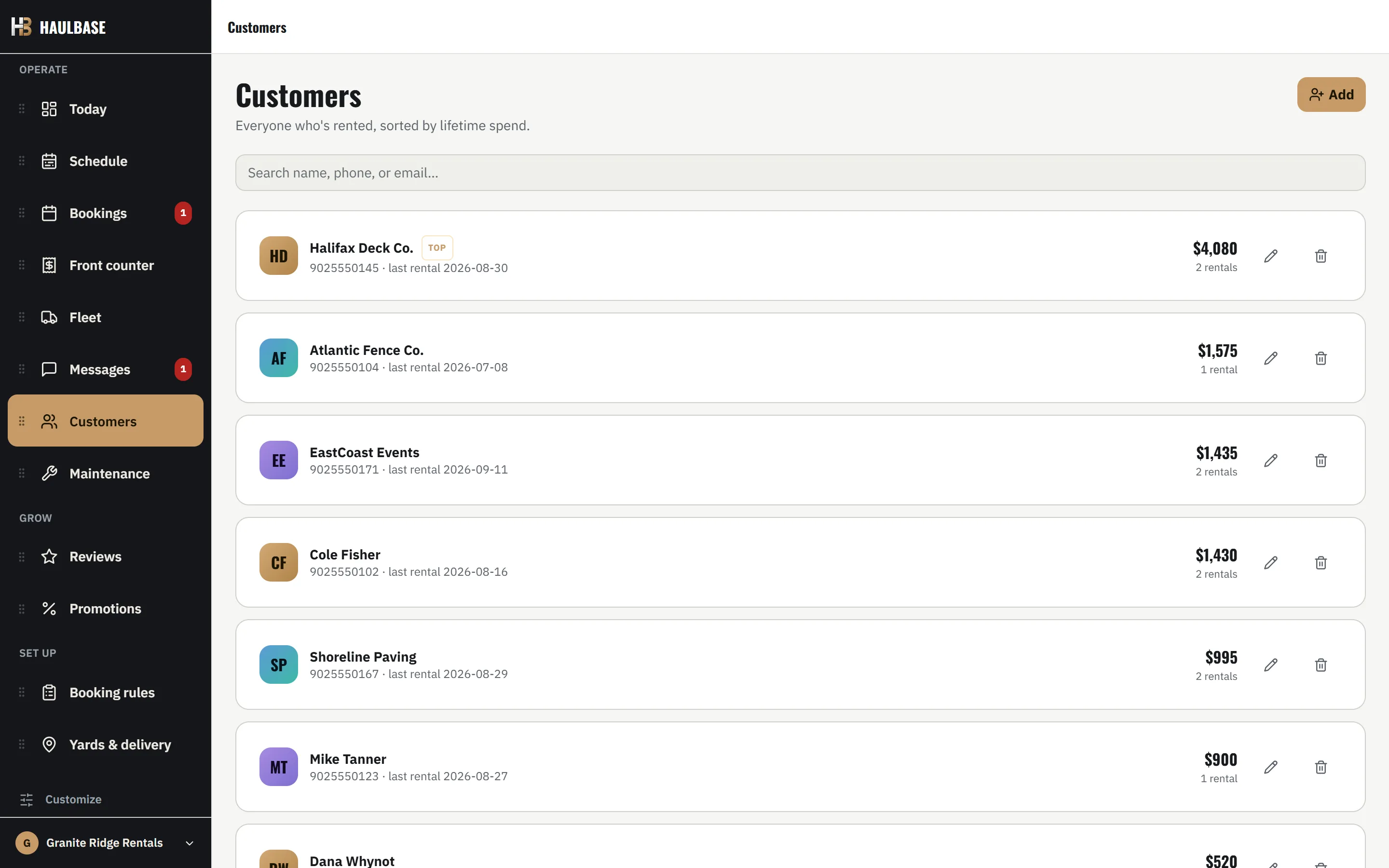Click the CF avatar for Cole Fisher
The height and width of the screenshot is (868, 1389).
(x=278, y=563)
